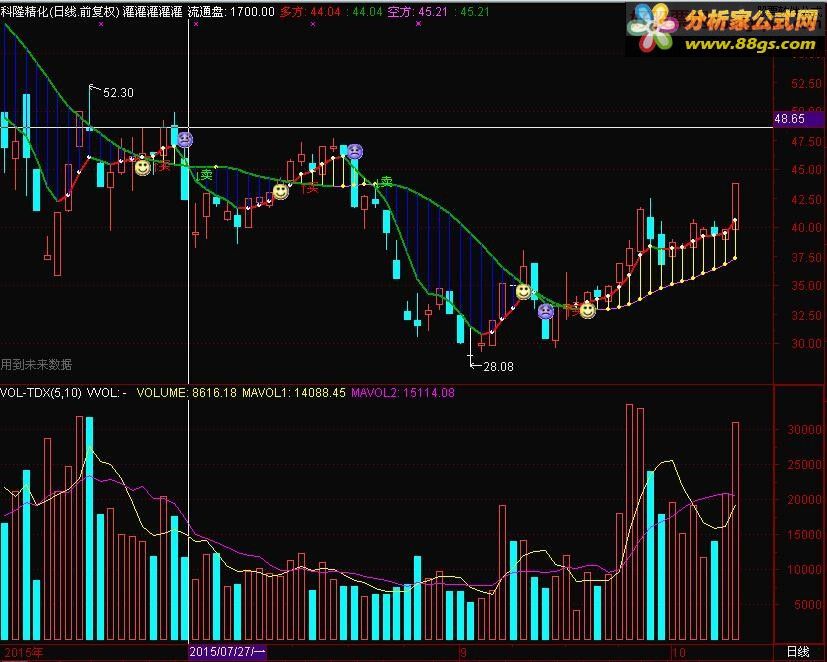Click the red 多方: 44.04 value
The image size is (827, 662).
click(310, 12)
